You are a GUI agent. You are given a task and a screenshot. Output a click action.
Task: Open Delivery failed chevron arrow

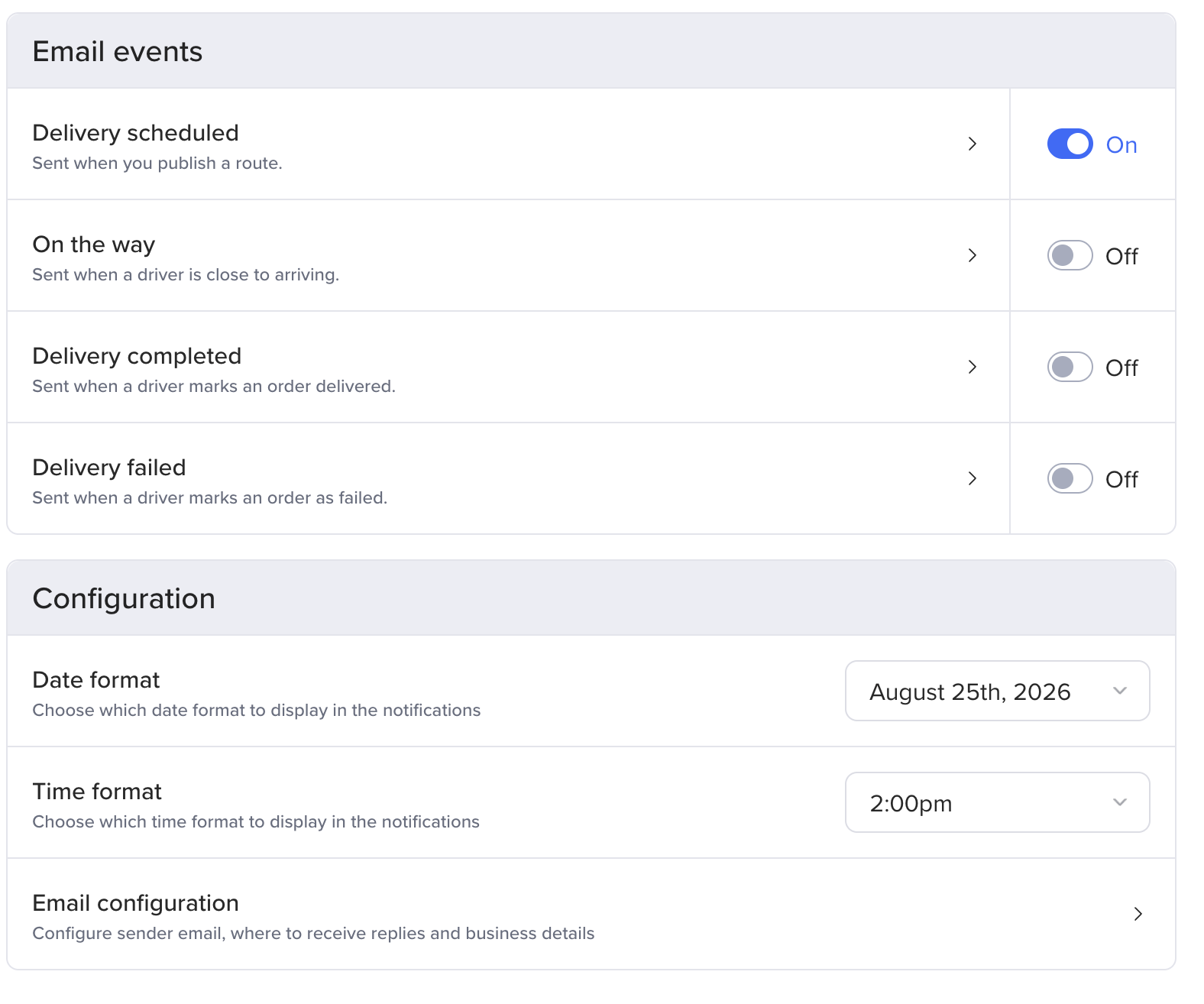972,478
